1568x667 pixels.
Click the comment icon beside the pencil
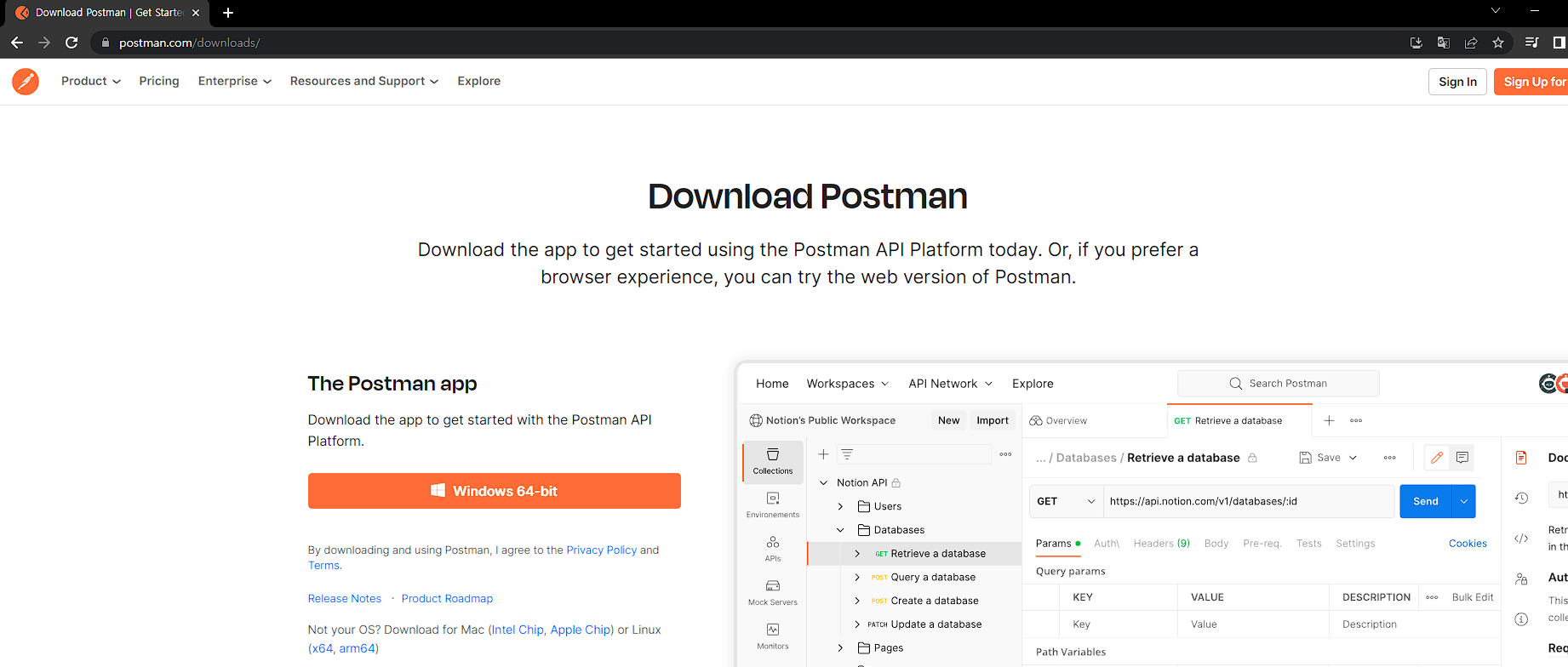click(x=1462, y=458)
